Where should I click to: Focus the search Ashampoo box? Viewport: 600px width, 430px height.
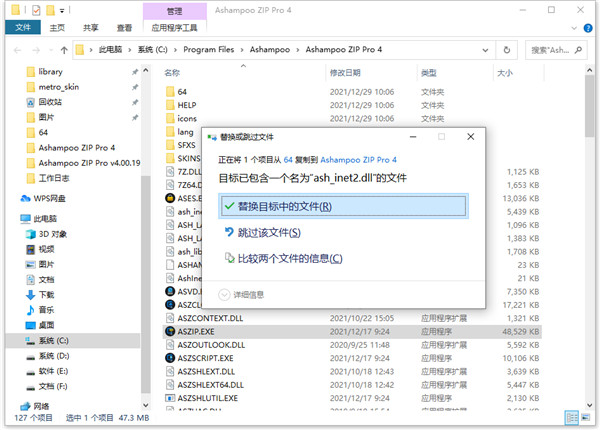pyautogui.click(x=555, y=50)
